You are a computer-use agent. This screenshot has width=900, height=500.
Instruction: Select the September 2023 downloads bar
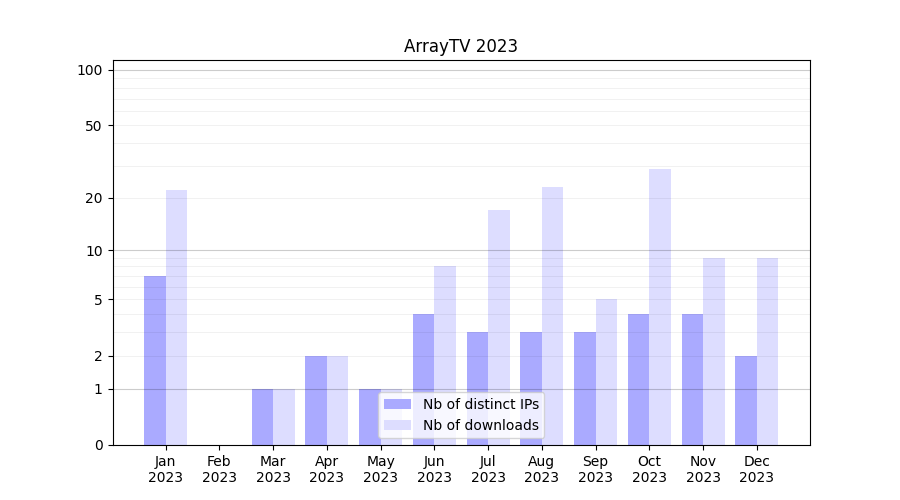606,372
